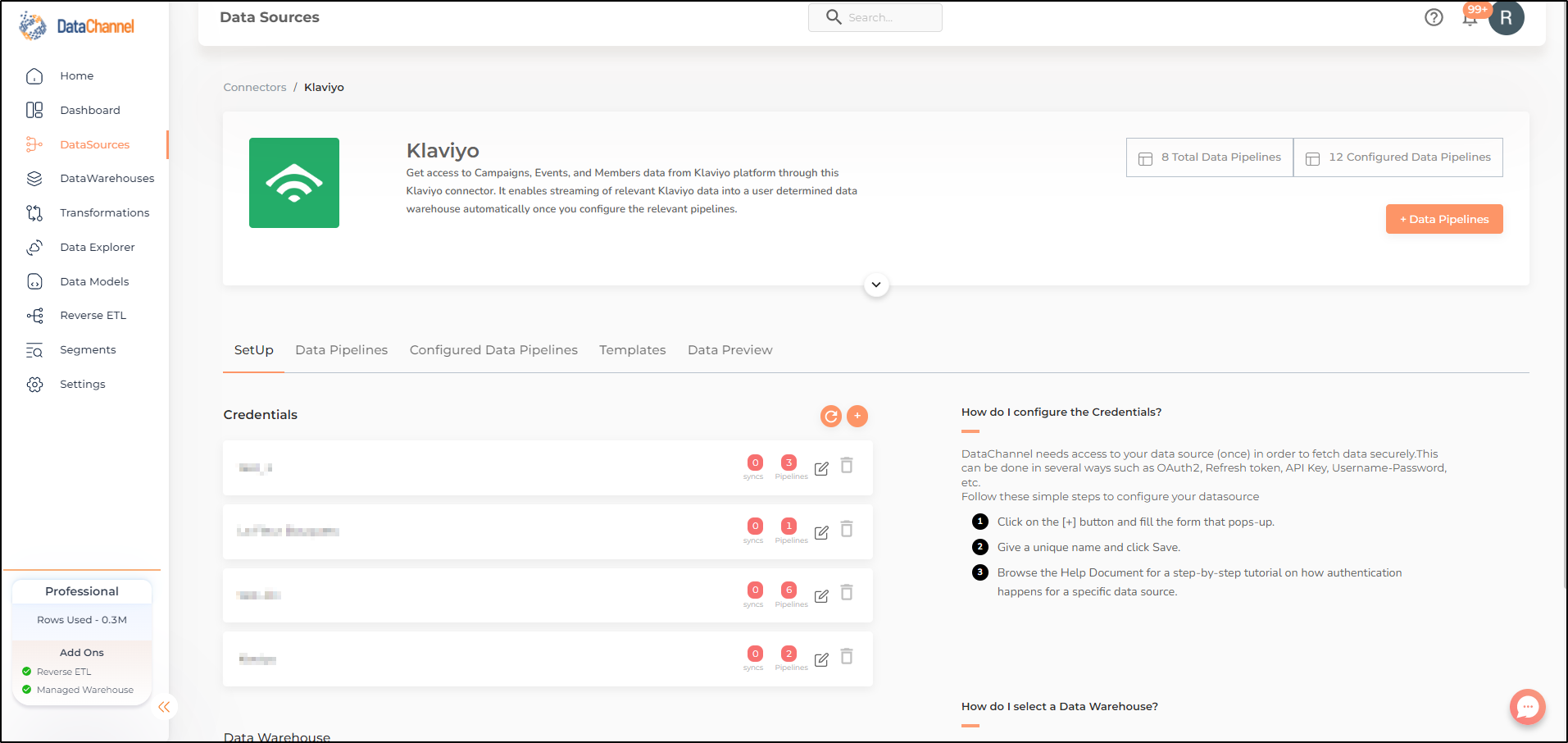1568x743 pixels.
Task: Click the syncs badge beside the 3-pipelines badge
Action: [x=755, y=463]
